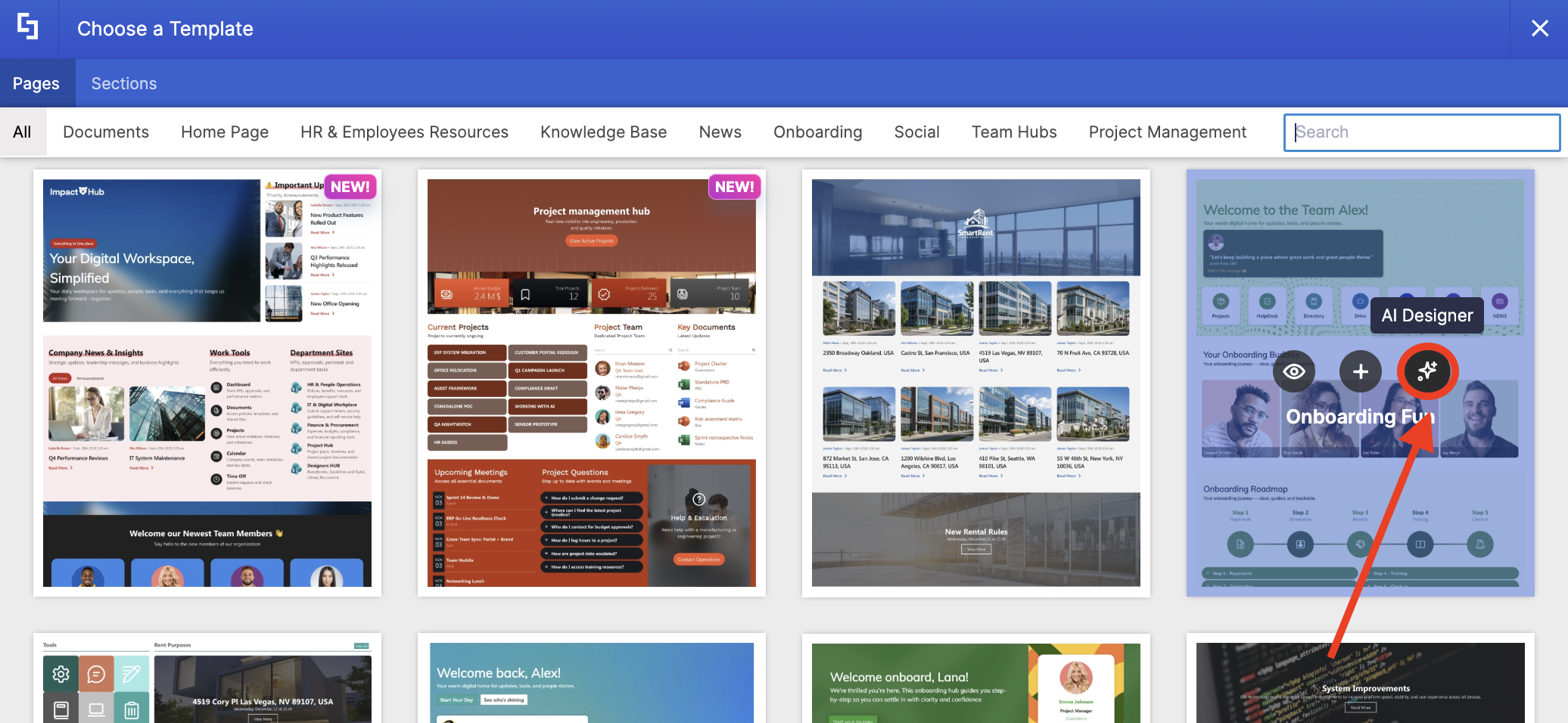
Task: Filter templates by News
Action: coord(720,132)
